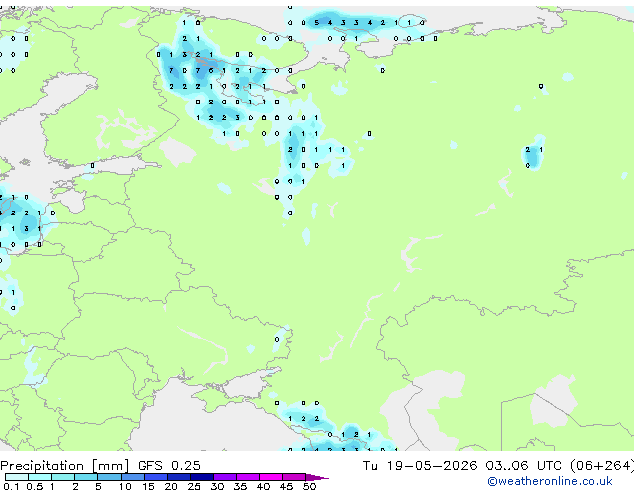The height and width of the screenshot is (490, 634).
Task: Click the legend label '0.5'
Action: [34, 486]
